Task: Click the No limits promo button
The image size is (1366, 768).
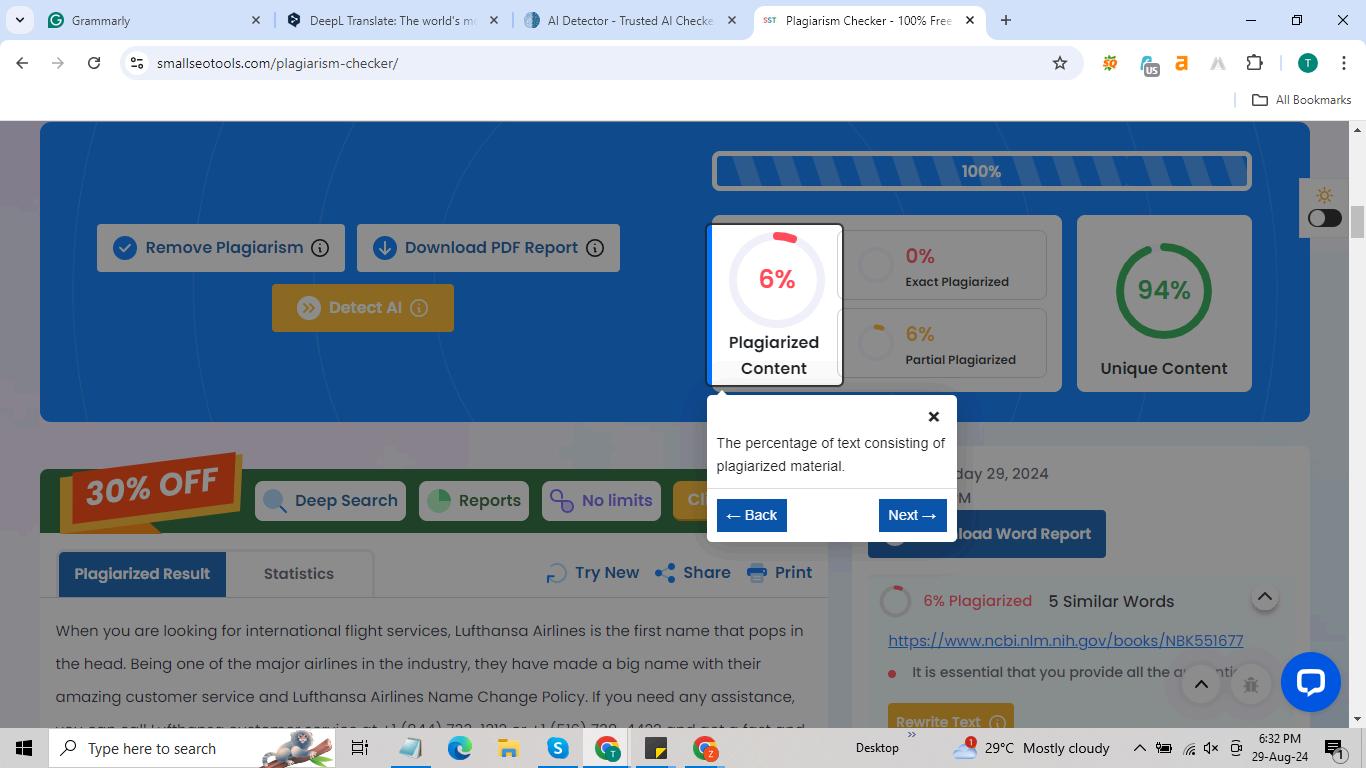Action: (x=601, y=501)
